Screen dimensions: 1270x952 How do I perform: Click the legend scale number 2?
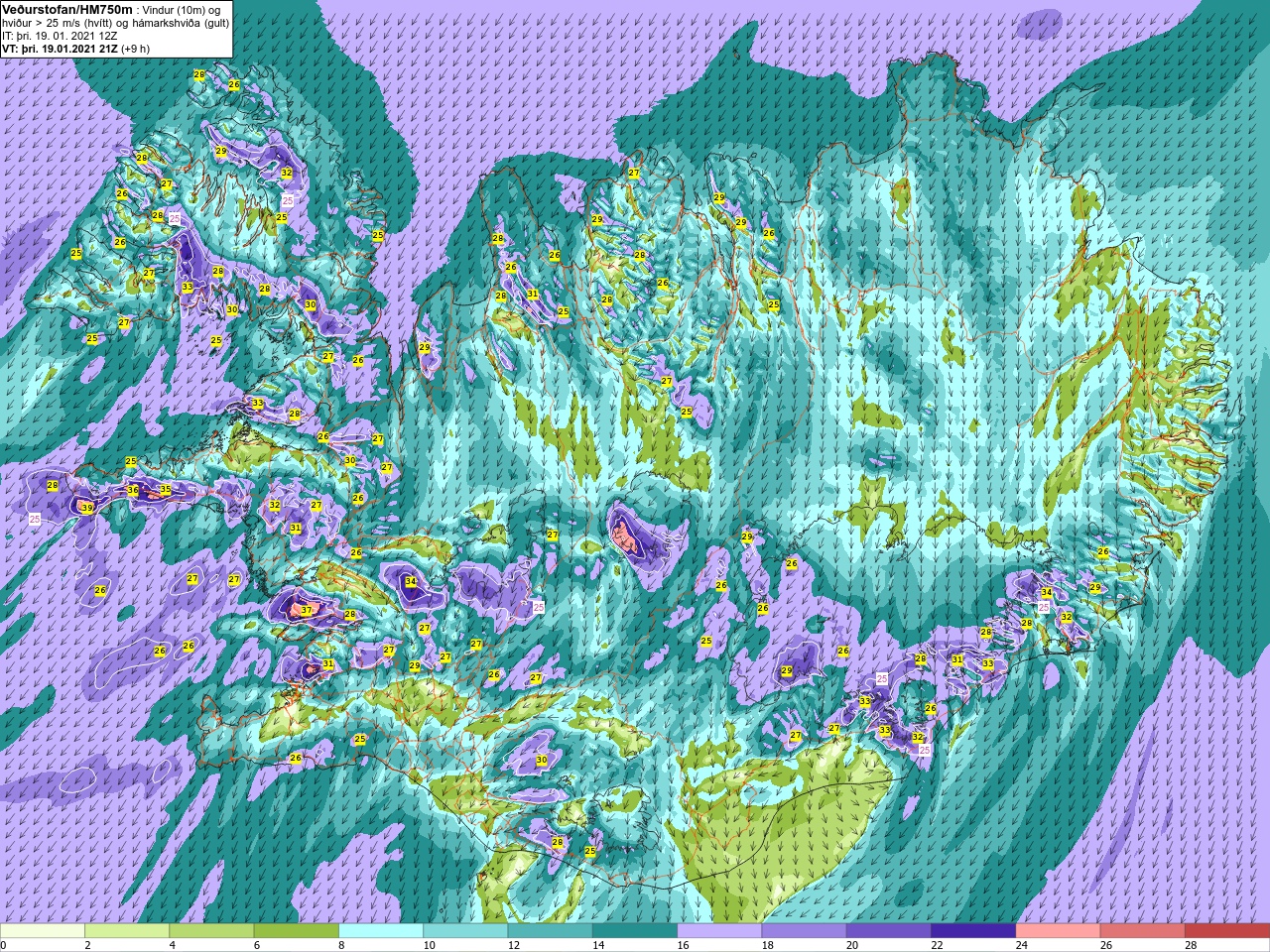tap(87, 946)
